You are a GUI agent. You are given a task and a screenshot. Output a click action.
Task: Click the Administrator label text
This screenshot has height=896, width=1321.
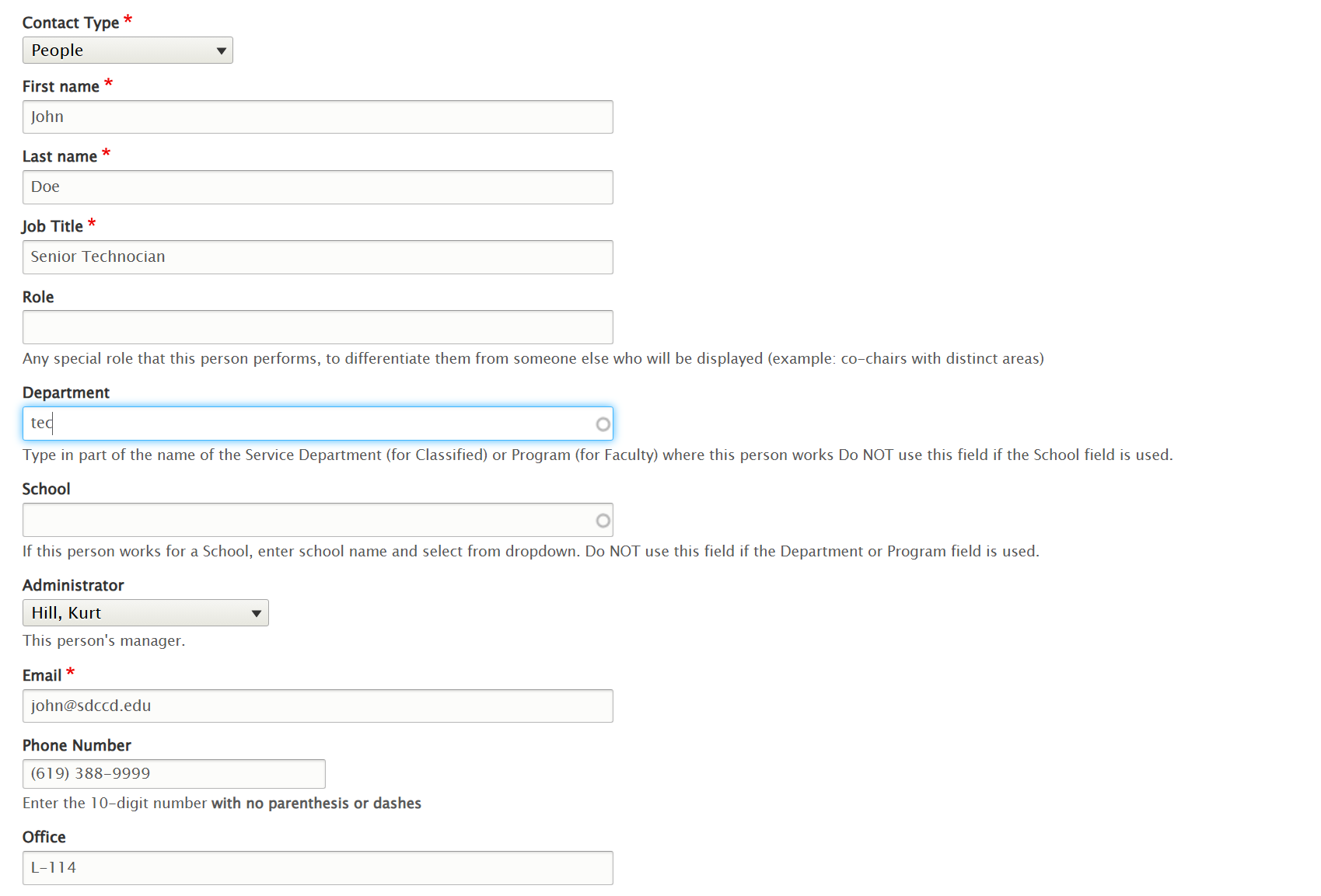pos(73,584)
